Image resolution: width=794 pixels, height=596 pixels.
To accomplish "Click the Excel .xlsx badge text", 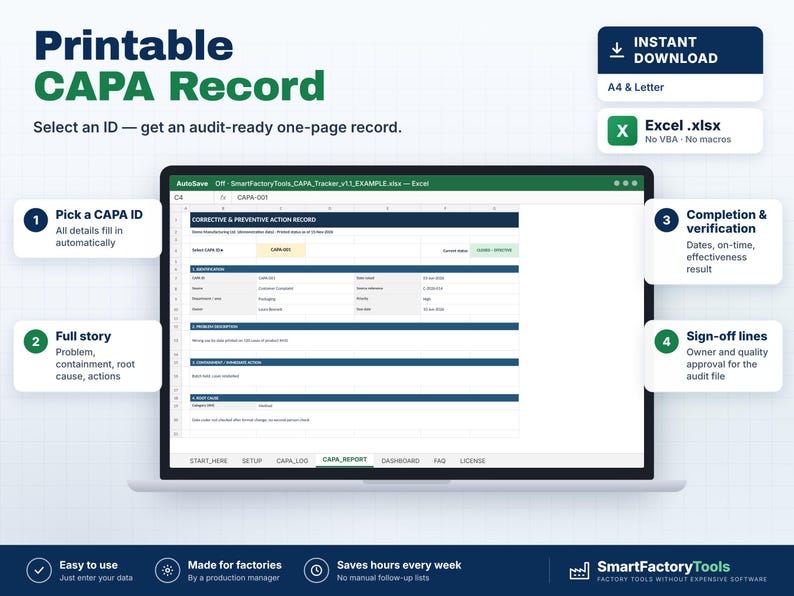I will point(683,125).
